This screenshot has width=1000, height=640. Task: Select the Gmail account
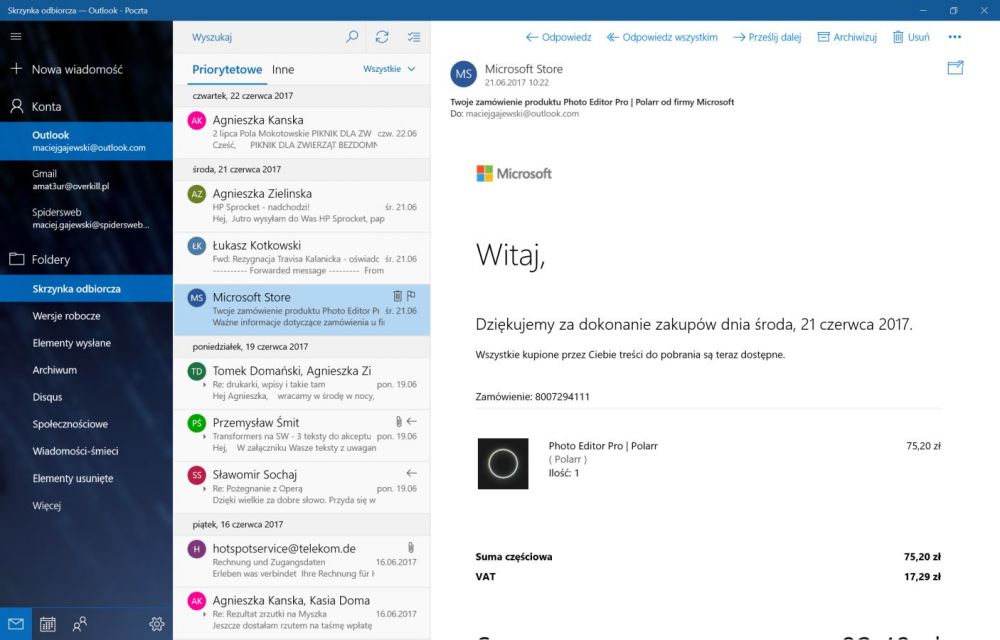click(x=86, y=180)
